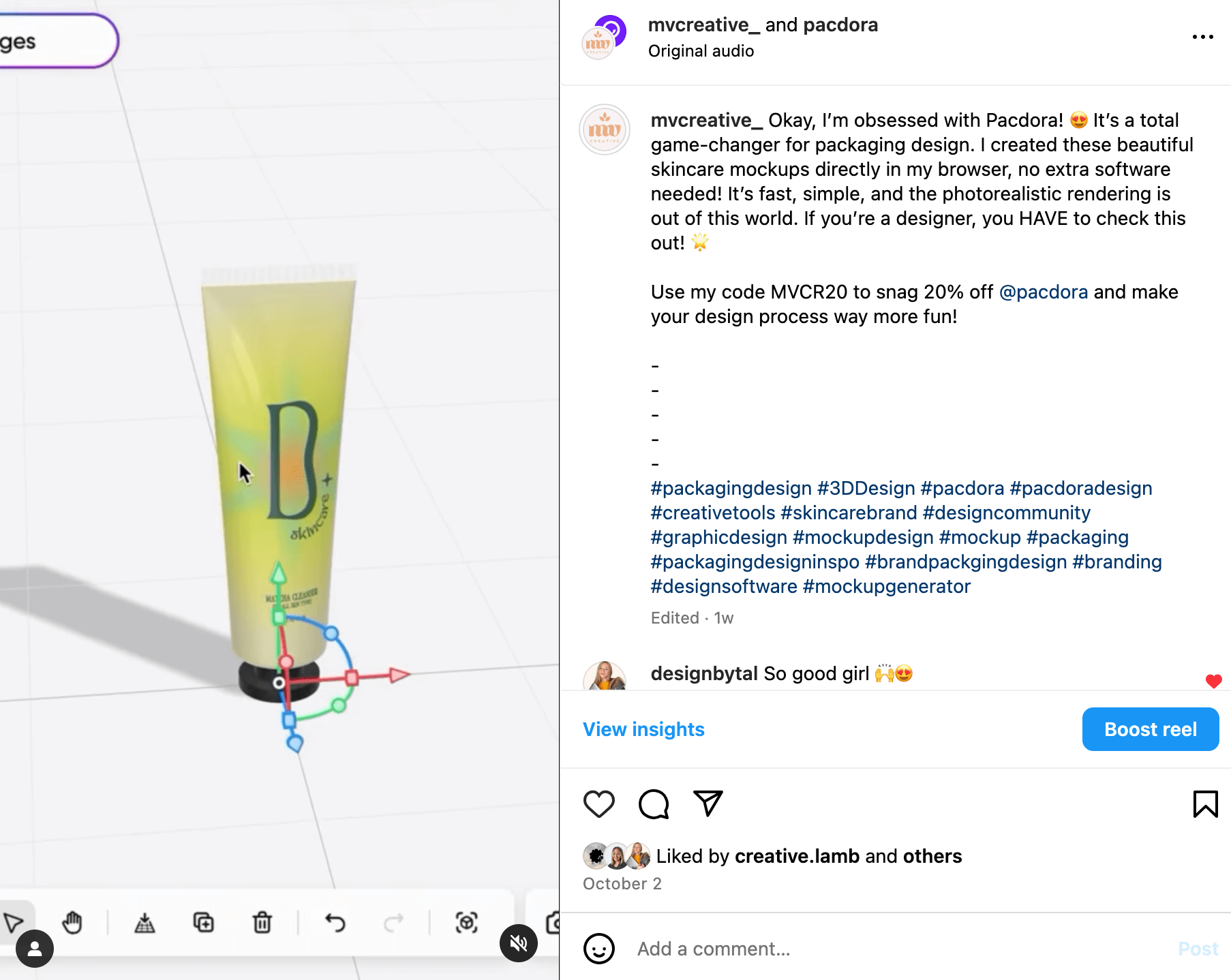Open the @pacdora mention in the caption

tap(1044, 292)
